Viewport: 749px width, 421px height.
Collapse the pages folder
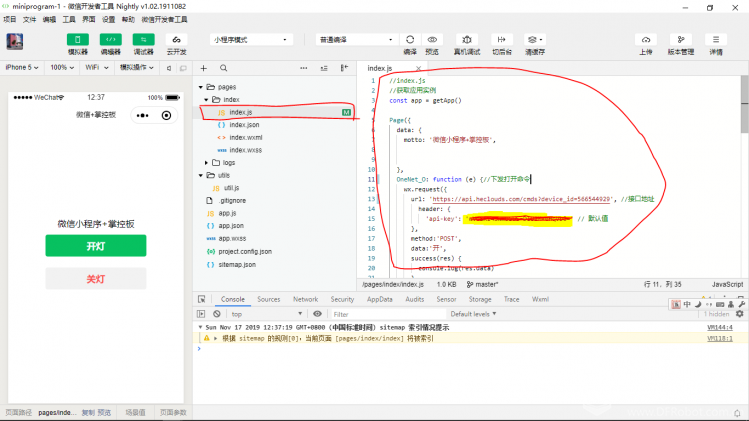201,87
